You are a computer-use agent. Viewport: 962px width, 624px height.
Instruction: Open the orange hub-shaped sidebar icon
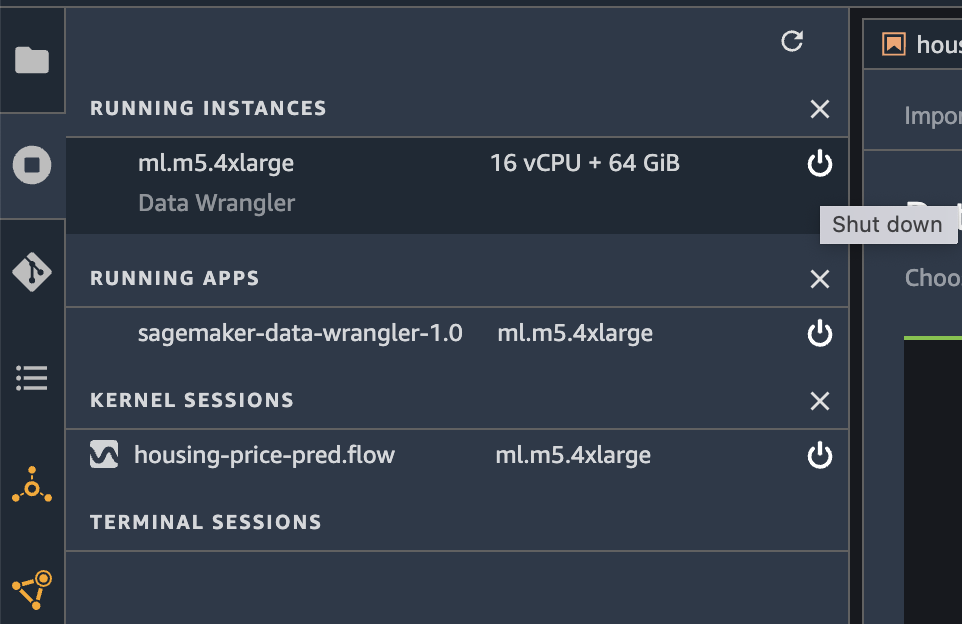pos(32,485)
